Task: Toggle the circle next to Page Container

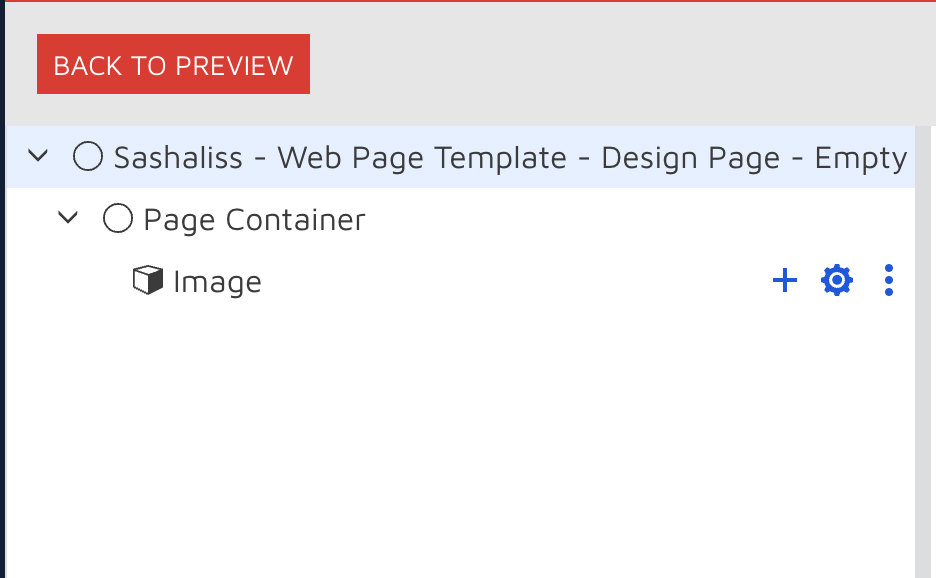Action: [x=118, y=219]
